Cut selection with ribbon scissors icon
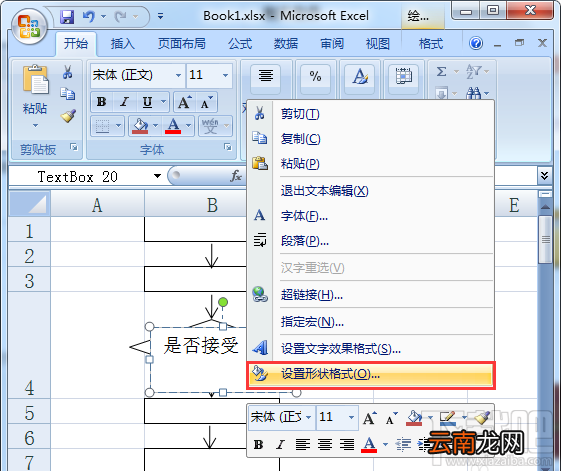This screenshot has height=471, width=561. click(x=67, y=72)
